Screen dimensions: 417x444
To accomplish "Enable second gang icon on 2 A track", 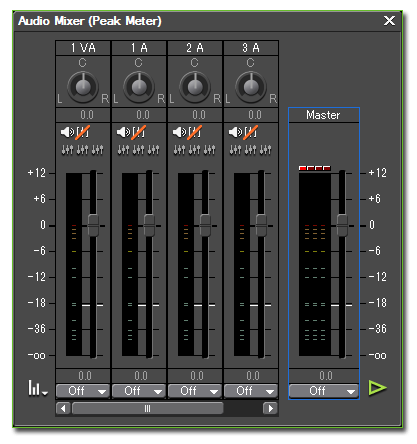I will (194, 150).
